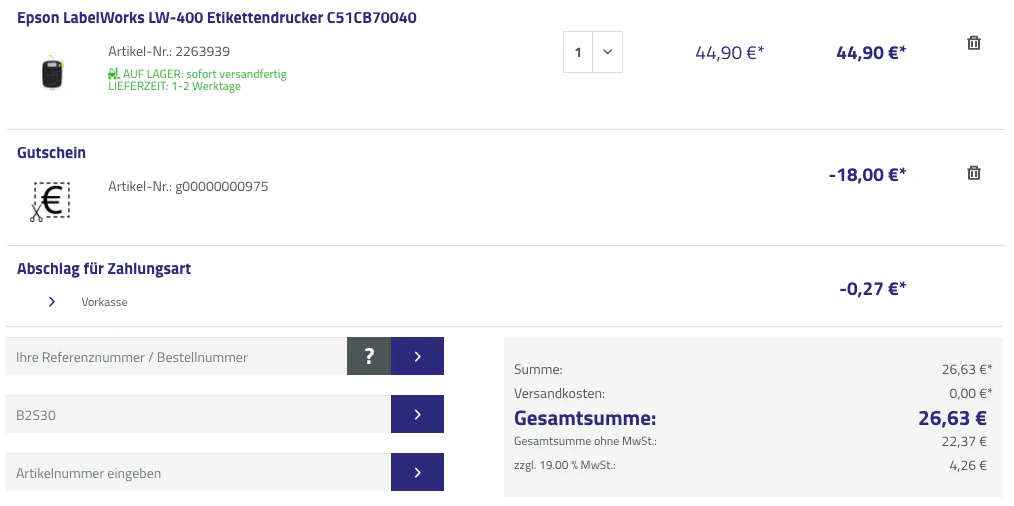The image size is (1014, 506).
Task: Open the quantity dropdown chevron
Action: point(607,52)
